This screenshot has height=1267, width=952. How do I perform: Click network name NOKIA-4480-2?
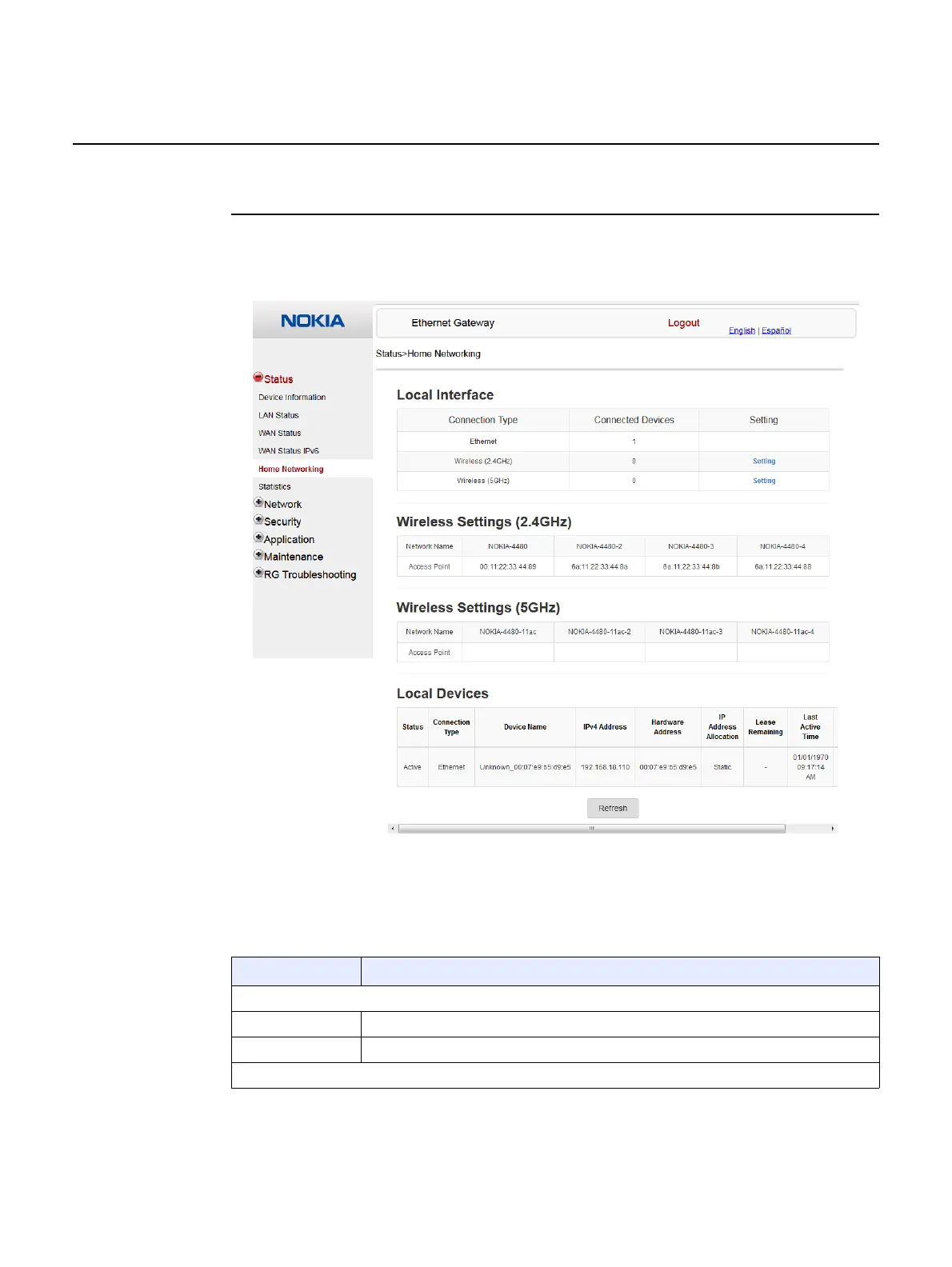click(x=599, y=546)
